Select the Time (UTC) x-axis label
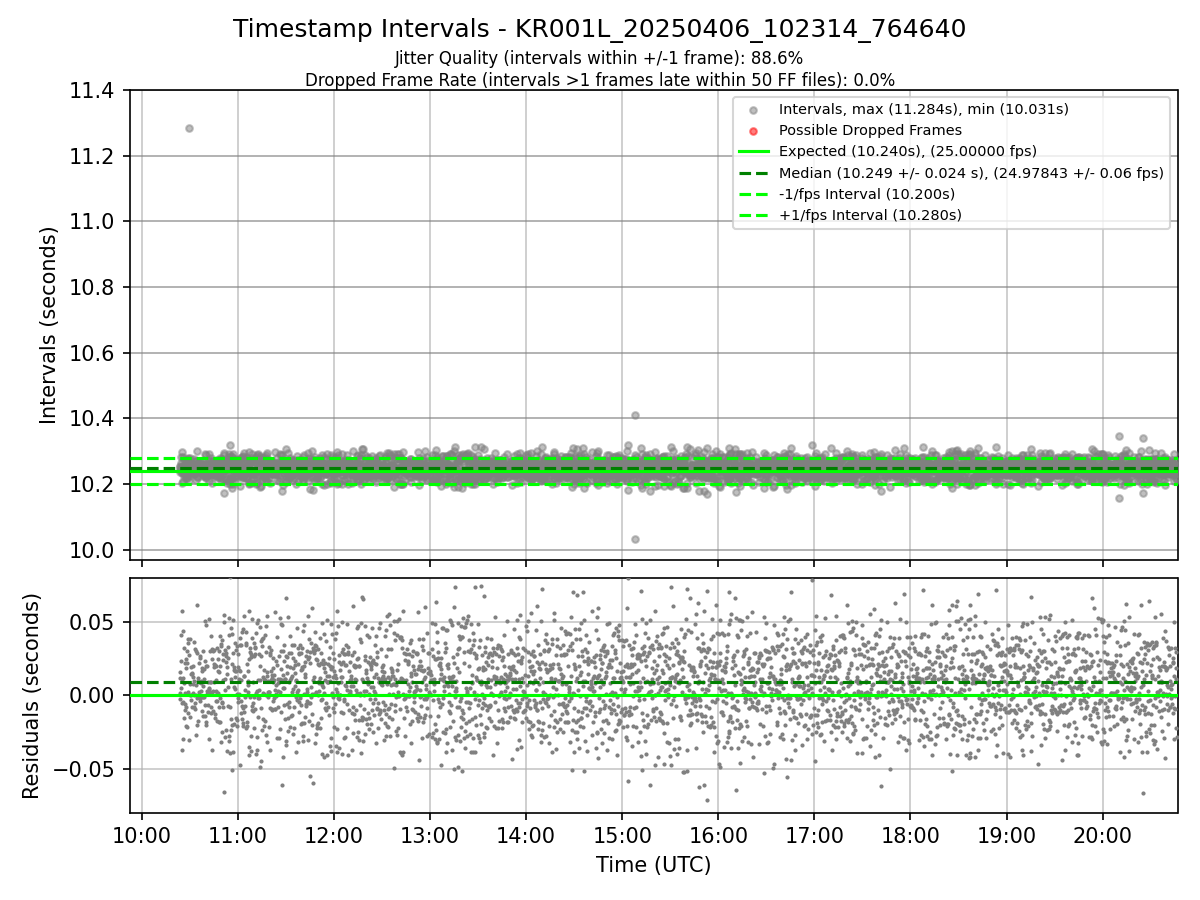The image size is (1200, 900). (x=653, y=865)
